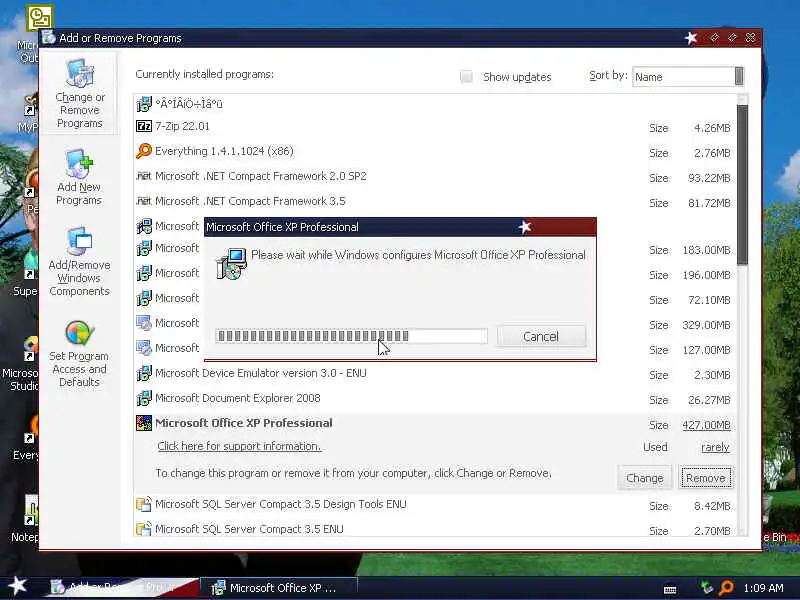This screenshot has height=600, width=800.
Task: Click the Change button for Office XP
Action: coord(644,478)
